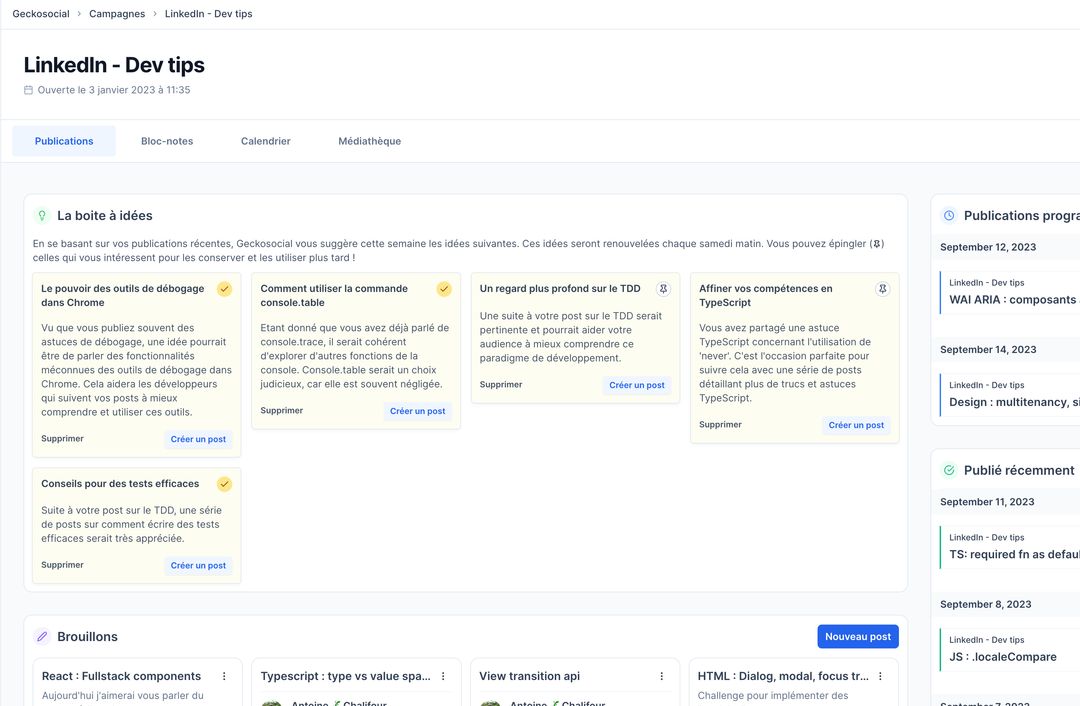Unpin the 'Comment utiliser la commande console.table' idea
Viewport: 1080px width, 706px height.
[444, 289]
